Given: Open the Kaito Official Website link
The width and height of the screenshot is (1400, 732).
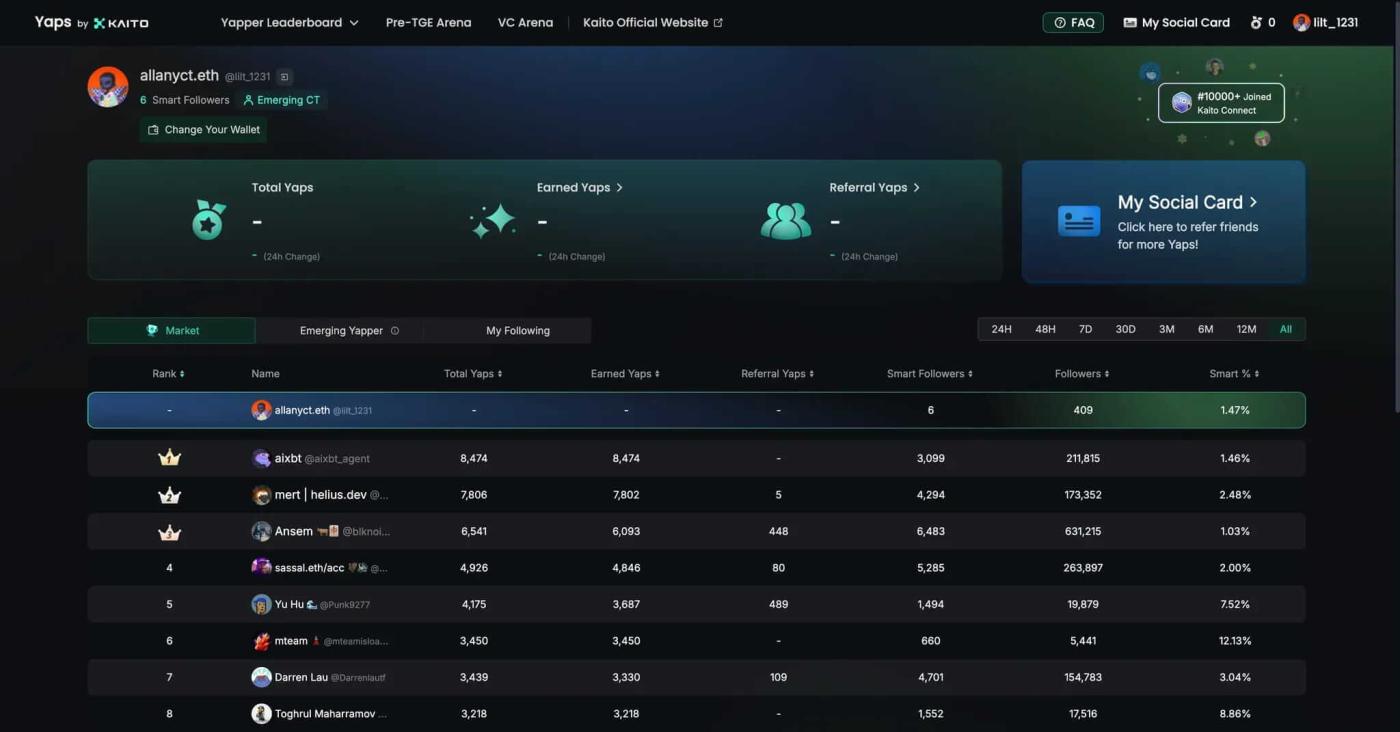Looking at the screenshot, I should tap(652, 22).
